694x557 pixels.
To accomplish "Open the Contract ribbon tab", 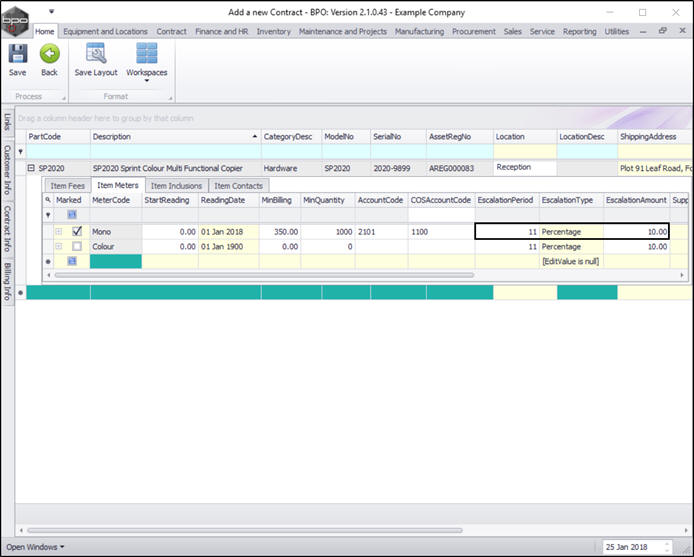I will pos(171,31).
